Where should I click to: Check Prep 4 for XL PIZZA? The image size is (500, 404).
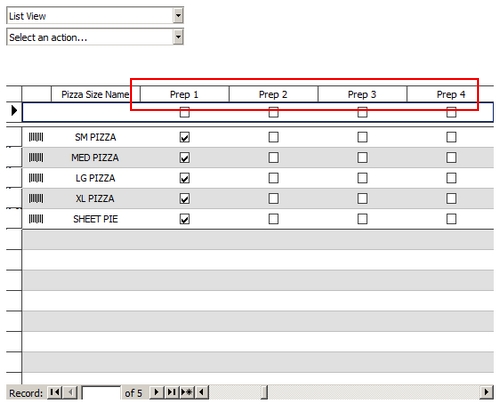click(x=451, y=199)
